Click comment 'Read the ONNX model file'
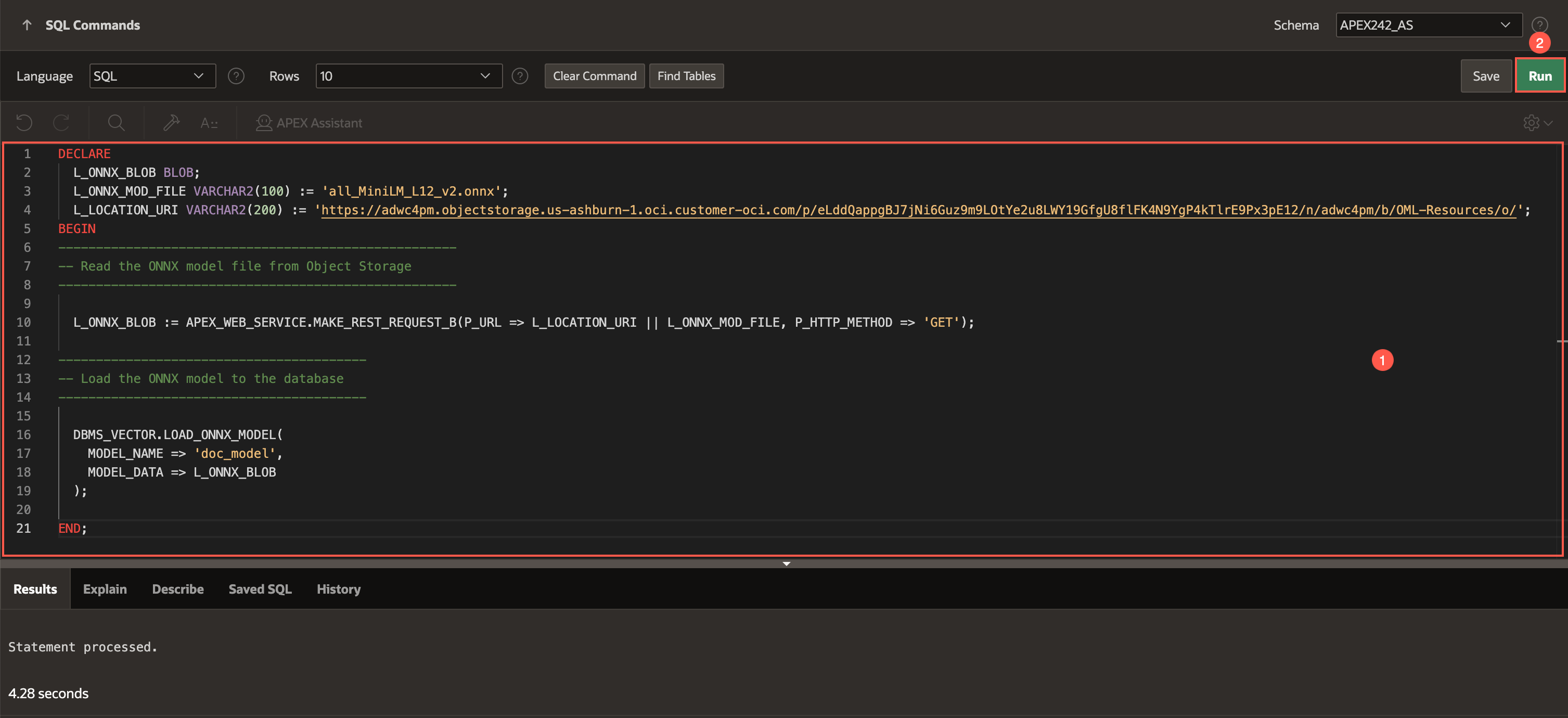Viewport: 1568px width, 718px height. 234,266
